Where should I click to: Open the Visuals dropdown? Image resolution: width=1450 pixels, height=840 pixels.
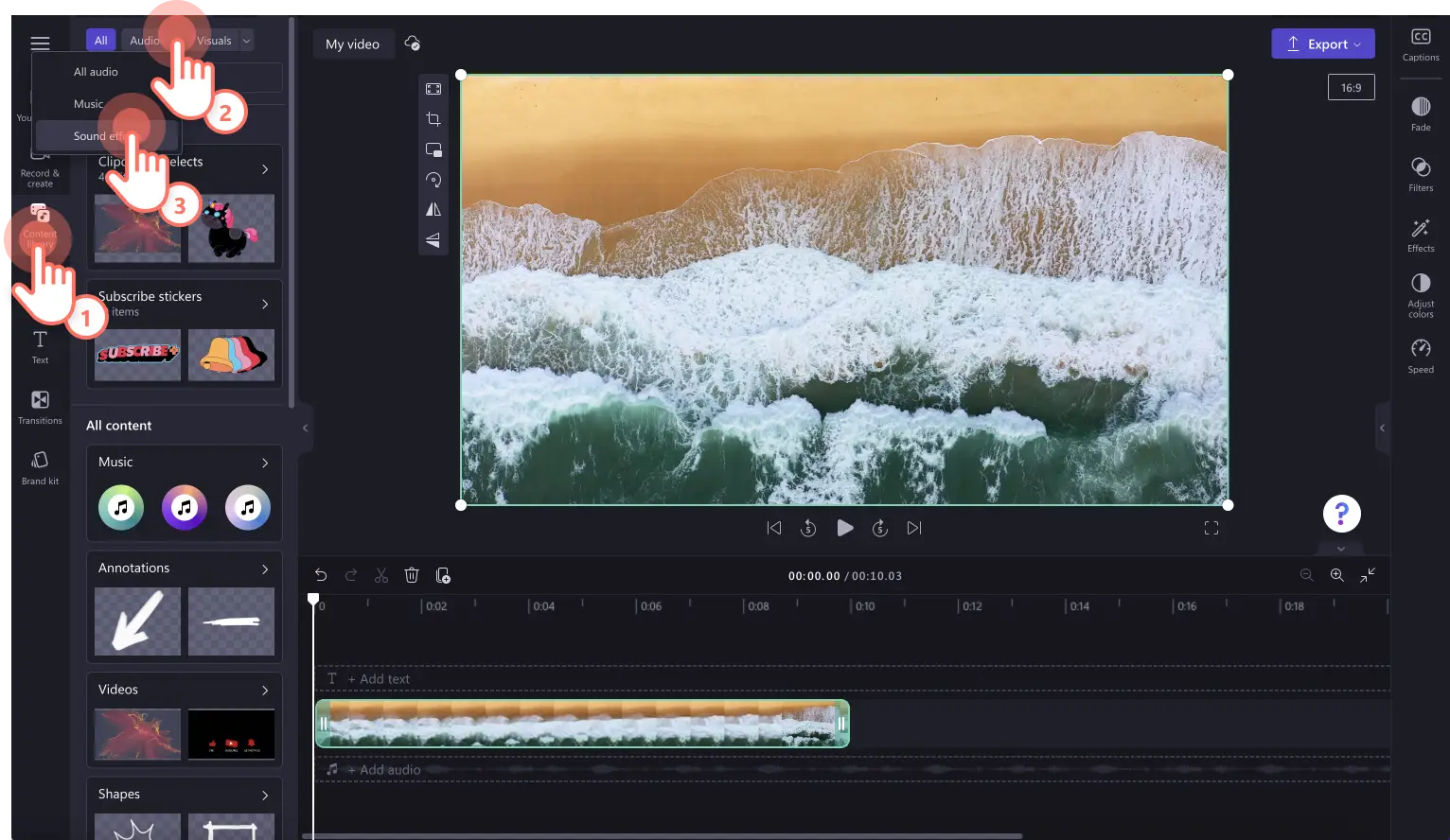coord(223,41)
